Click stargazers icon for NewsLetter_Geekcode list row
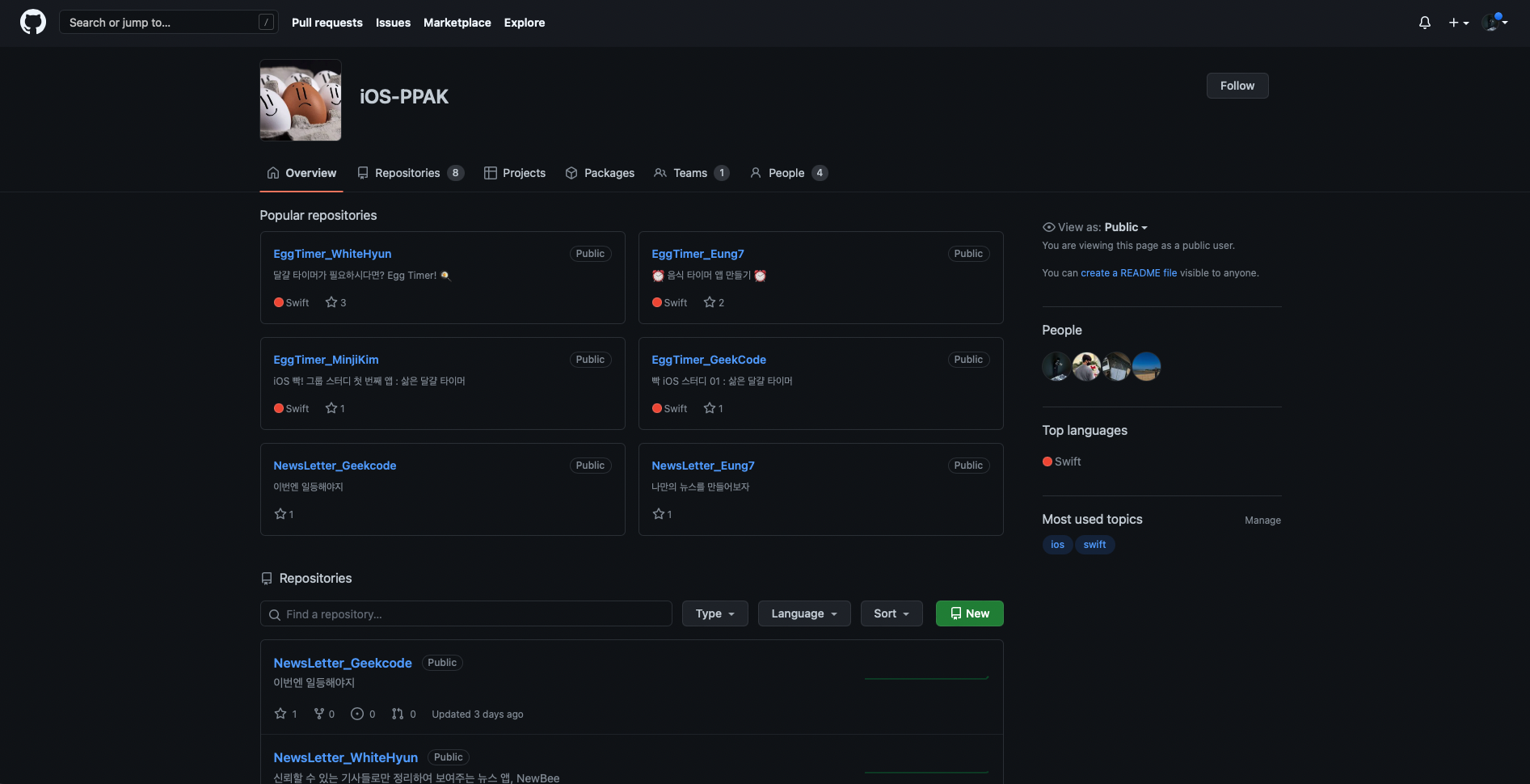Image resolution: width=1530 pixels, height=784 pixels. point(280,714)
